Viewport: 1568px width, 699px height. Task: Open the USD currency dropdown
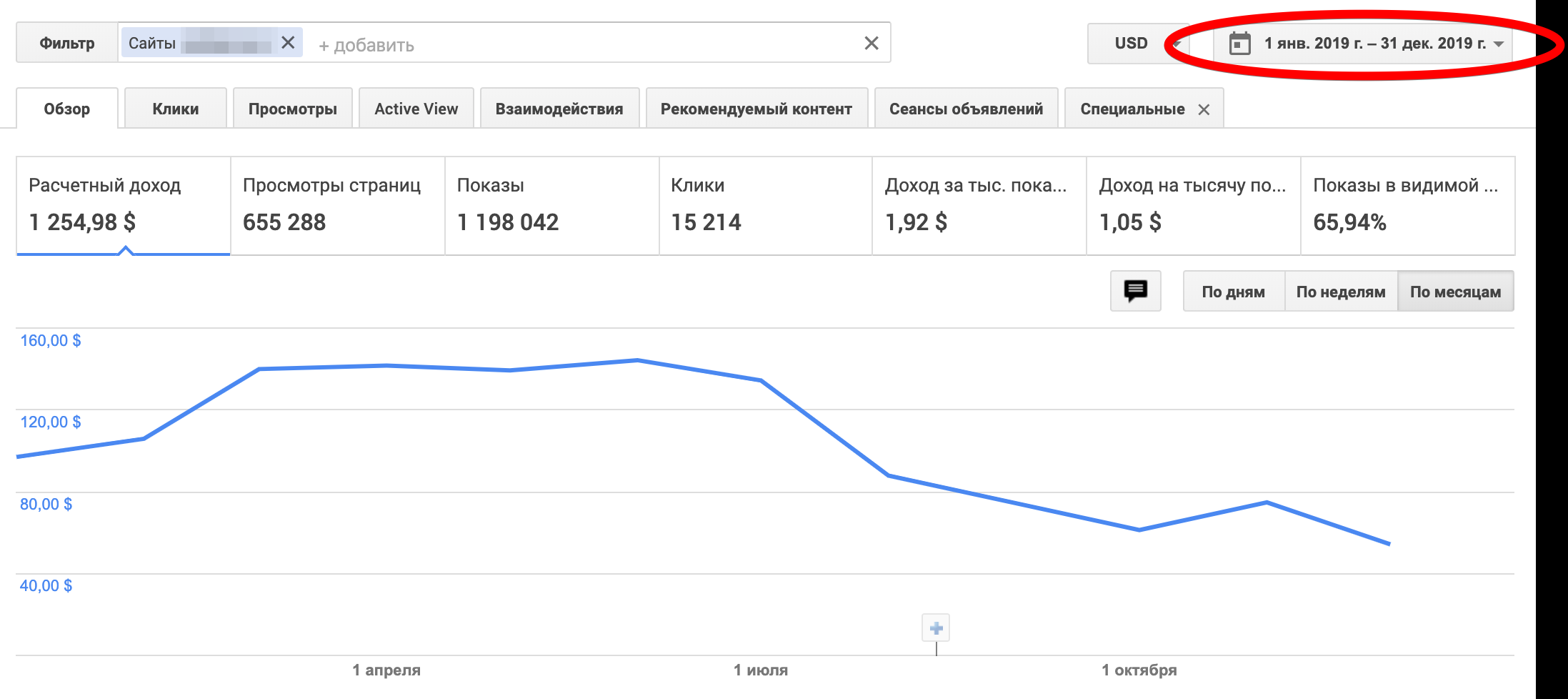coord(1136,44)
